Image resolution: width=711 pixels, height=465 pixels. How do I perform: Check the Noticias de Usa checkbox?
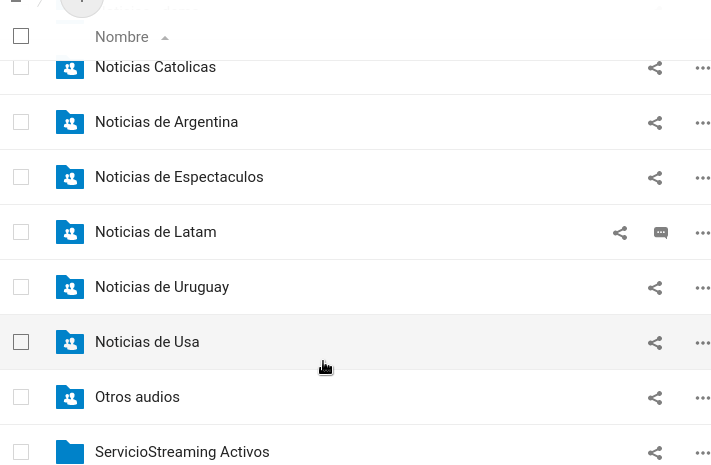[x=21, y=342]
